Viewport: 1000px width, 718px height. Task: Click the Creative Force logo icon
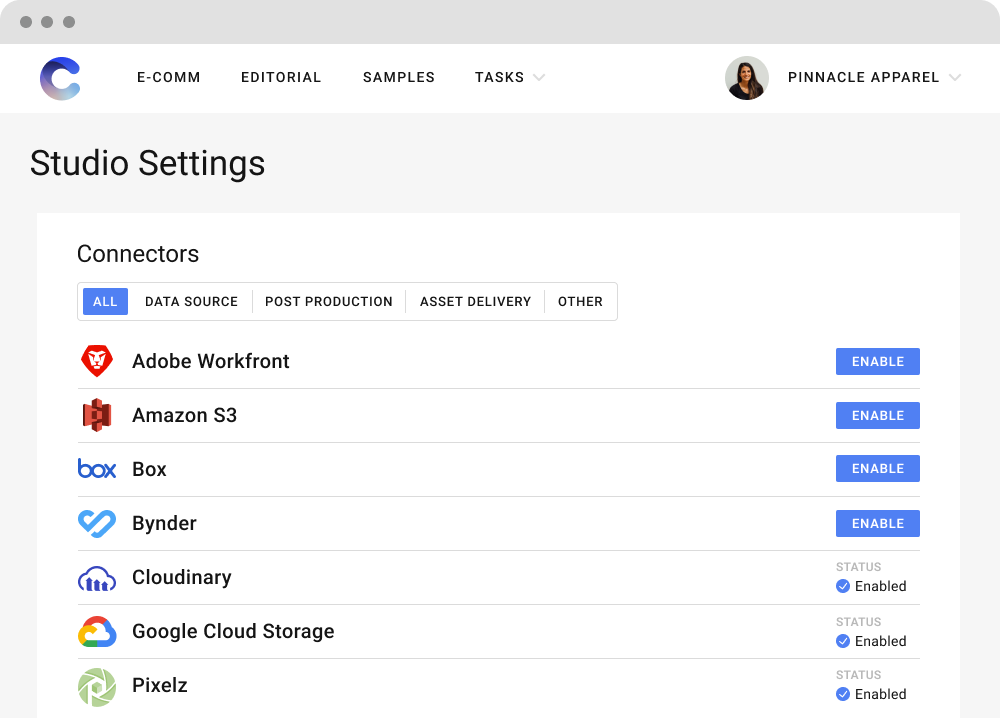(x=60, y=78)
